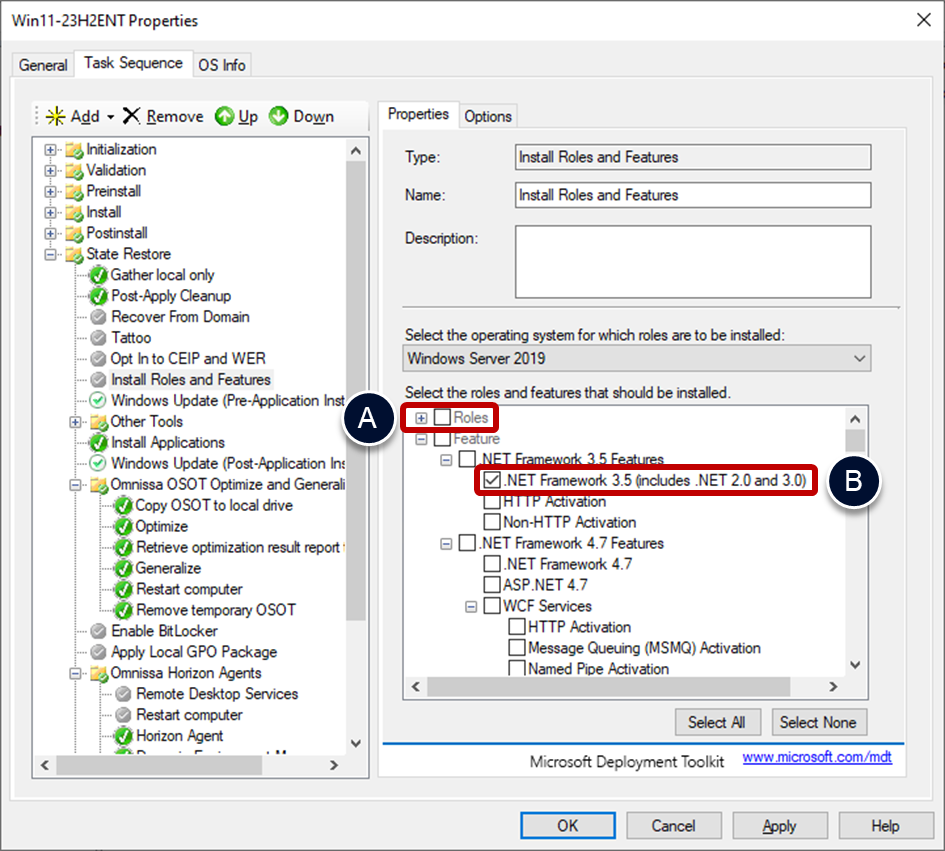Uncheck .NET Framework 3.5 (includes .NET 2.0 and 3.0)
This screenshot has height=851, width=945.
492,481
